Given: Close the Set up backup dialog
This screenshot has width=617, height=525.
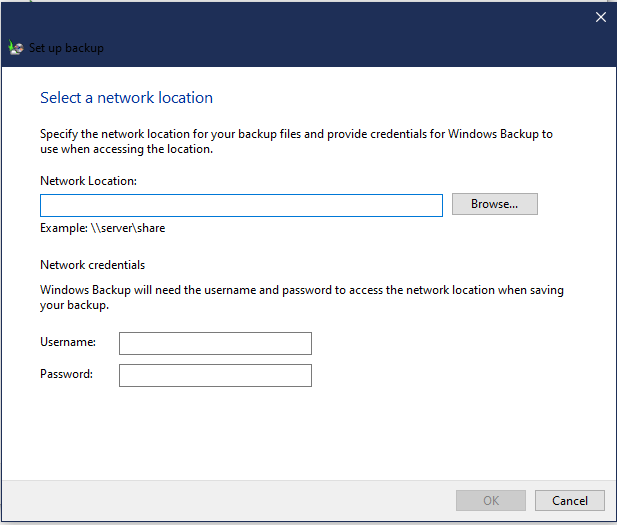Looking at the screenshot, I should click(x=600, y=17).
